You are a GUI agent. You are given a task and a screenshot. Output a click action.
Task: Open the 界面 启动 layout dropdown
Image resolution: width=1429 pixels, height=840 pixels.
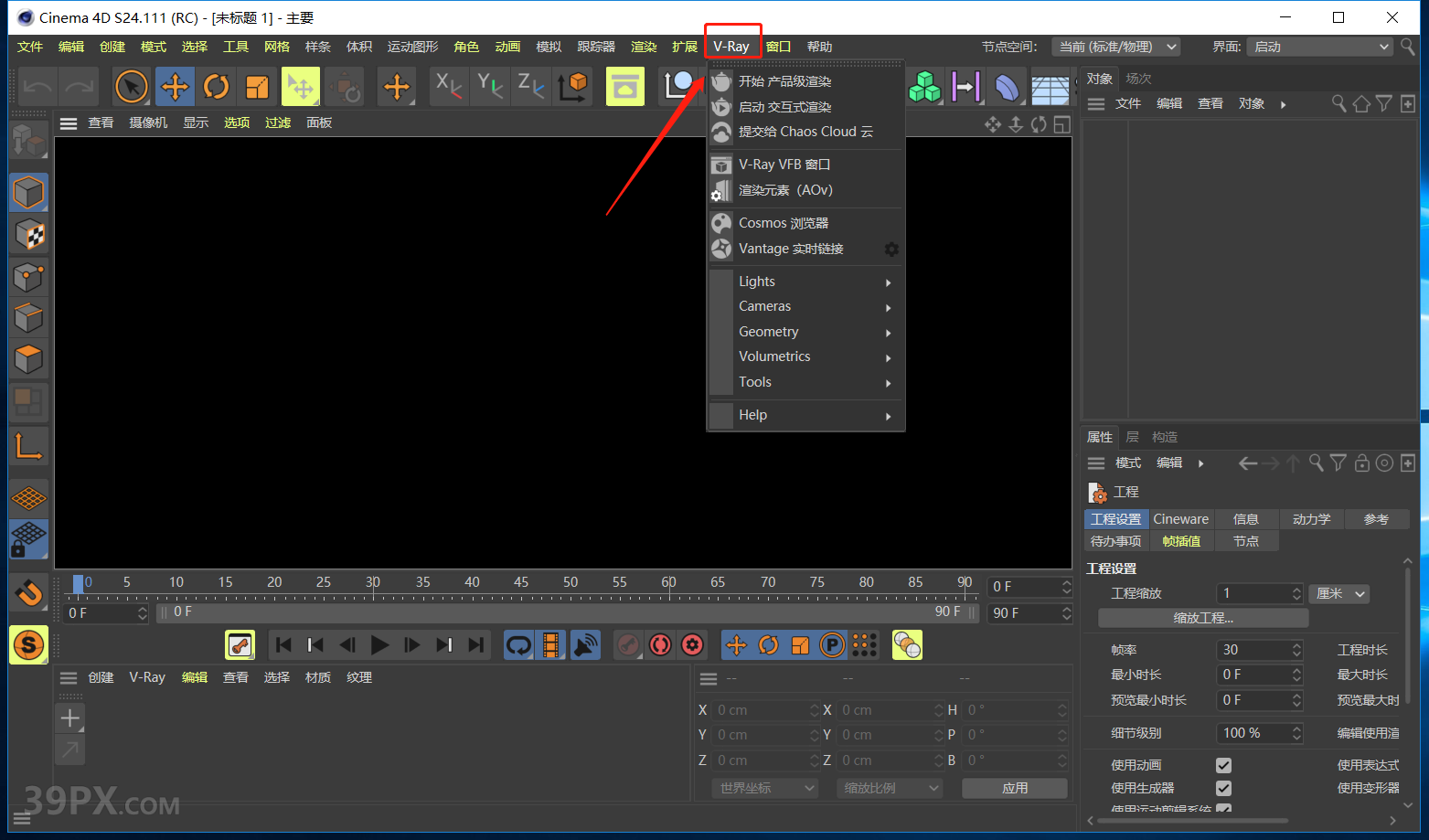[x=1320, y=47]
